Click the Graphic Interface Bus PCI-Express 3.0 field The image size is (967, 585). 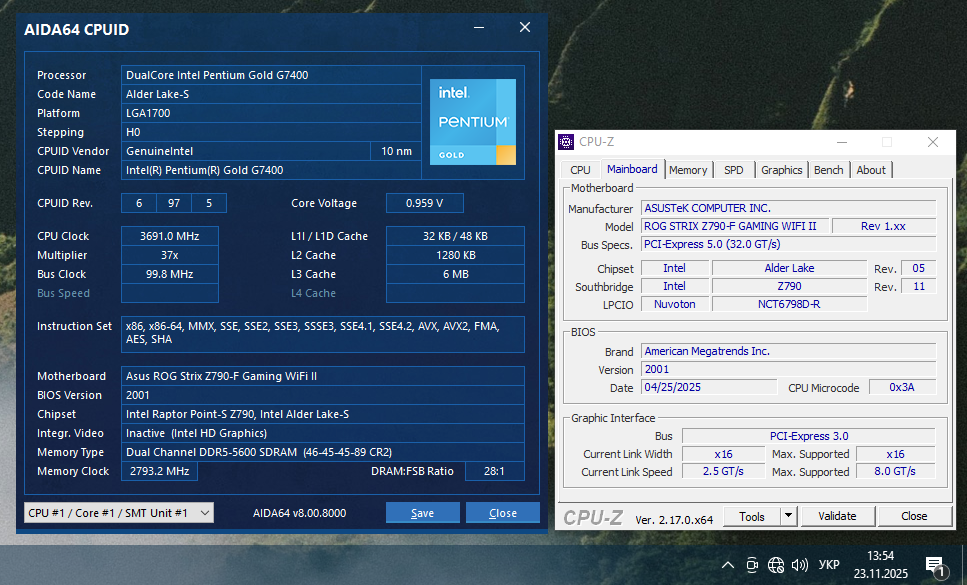point(809,436)
